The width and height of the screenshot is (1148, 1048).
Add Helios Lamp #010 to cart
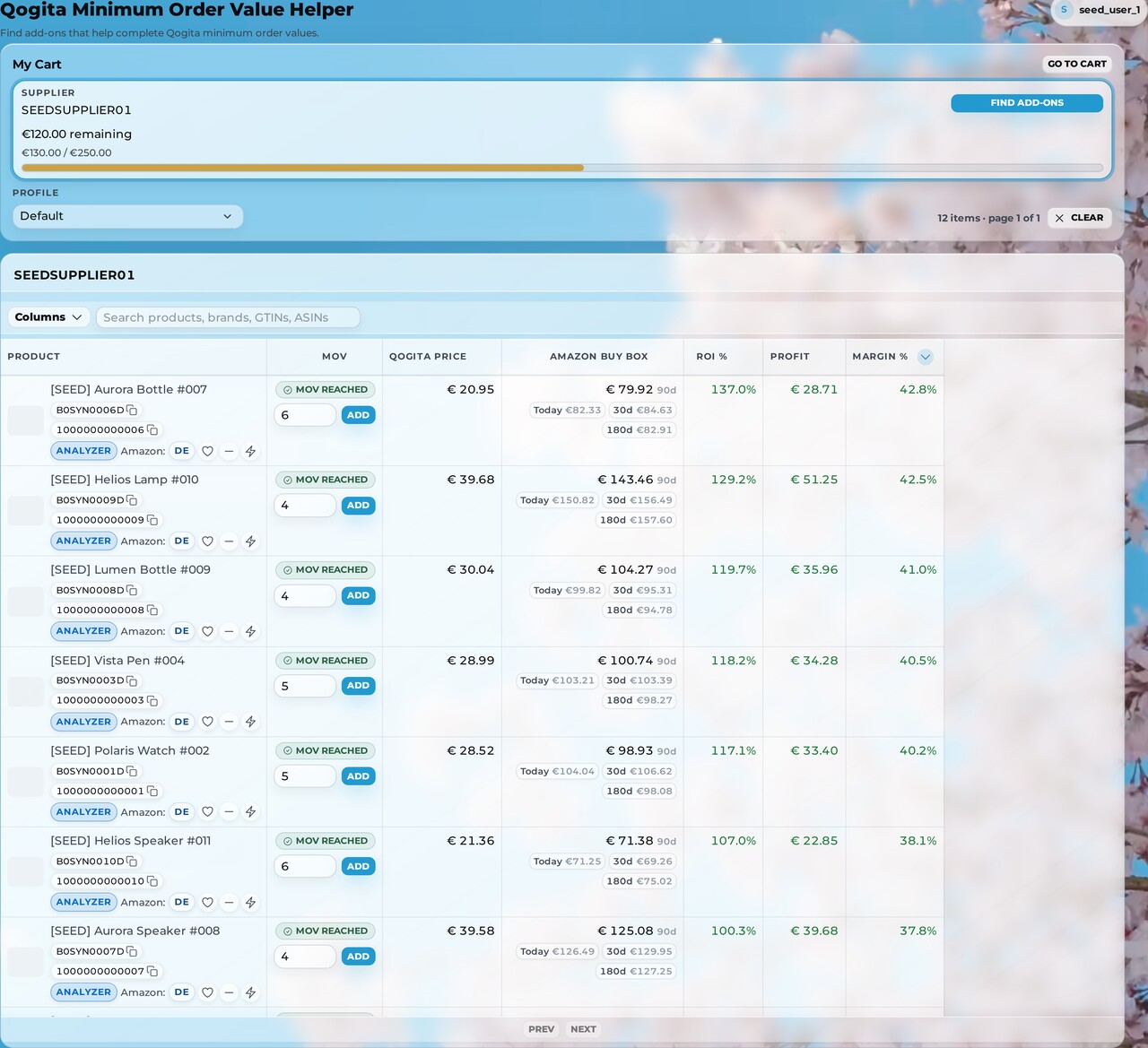(x=358, y=506)
